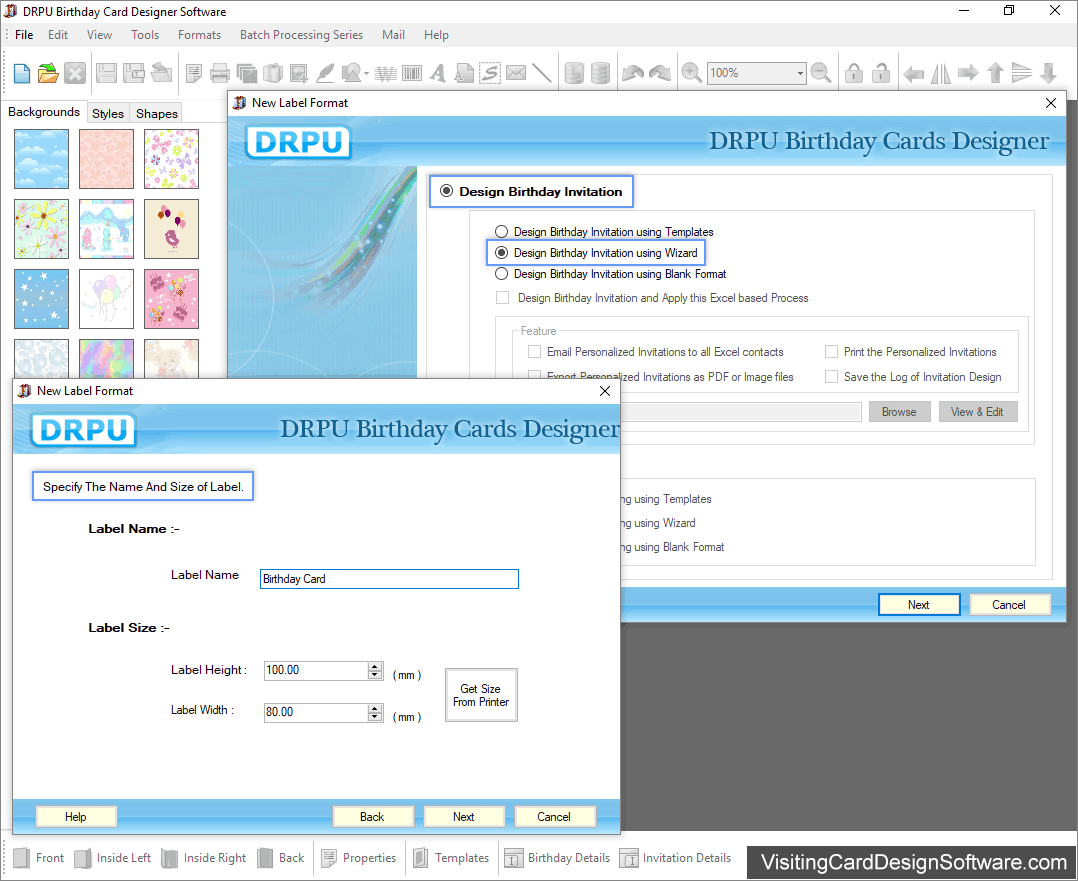The width and height of the screenshot is (1078, 881).
Task: Select the blue clouds background thumbnail
Action: (x=41, y=159)
